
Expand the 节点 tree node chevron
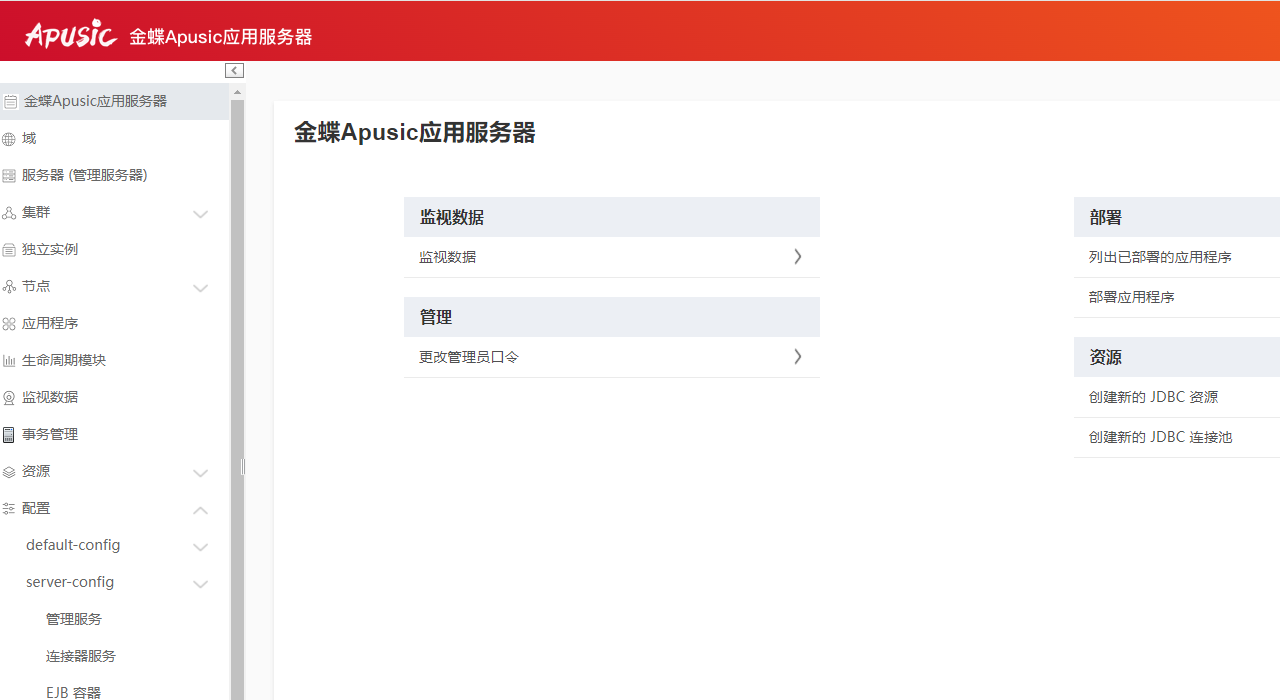(x=200, y=288)
